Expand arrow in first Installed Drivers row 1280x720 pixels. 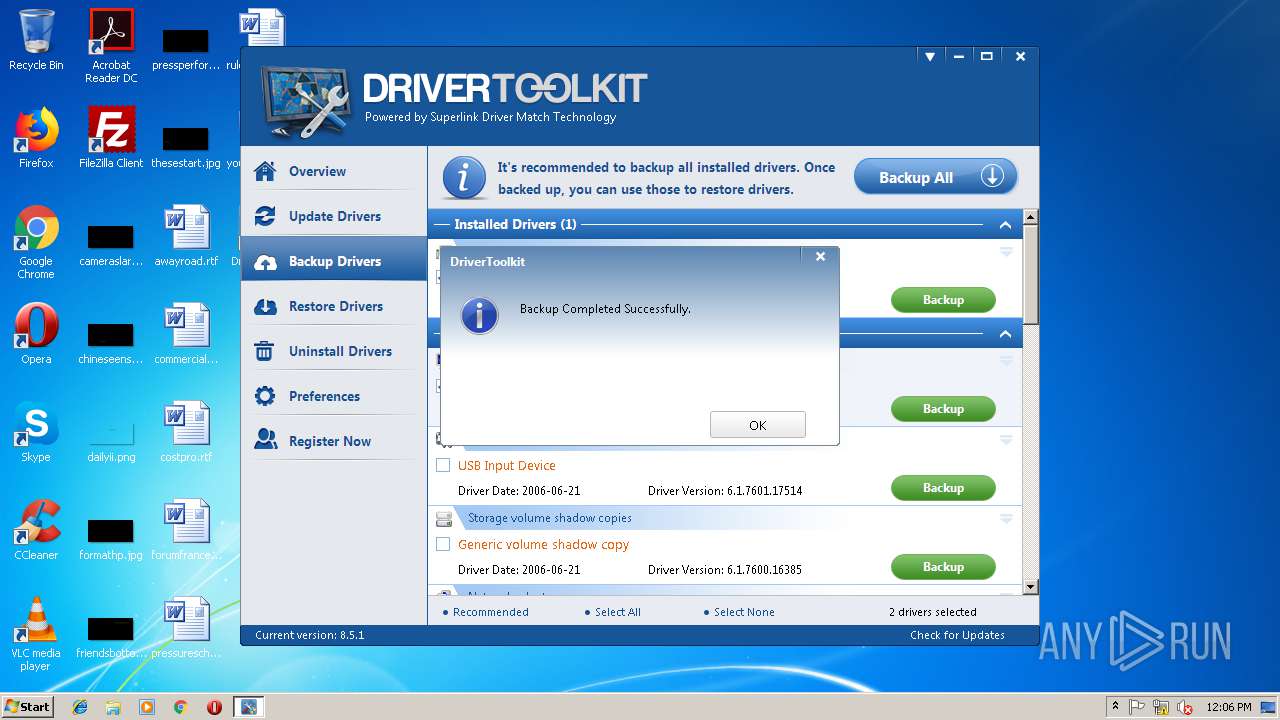[1006, 252]
